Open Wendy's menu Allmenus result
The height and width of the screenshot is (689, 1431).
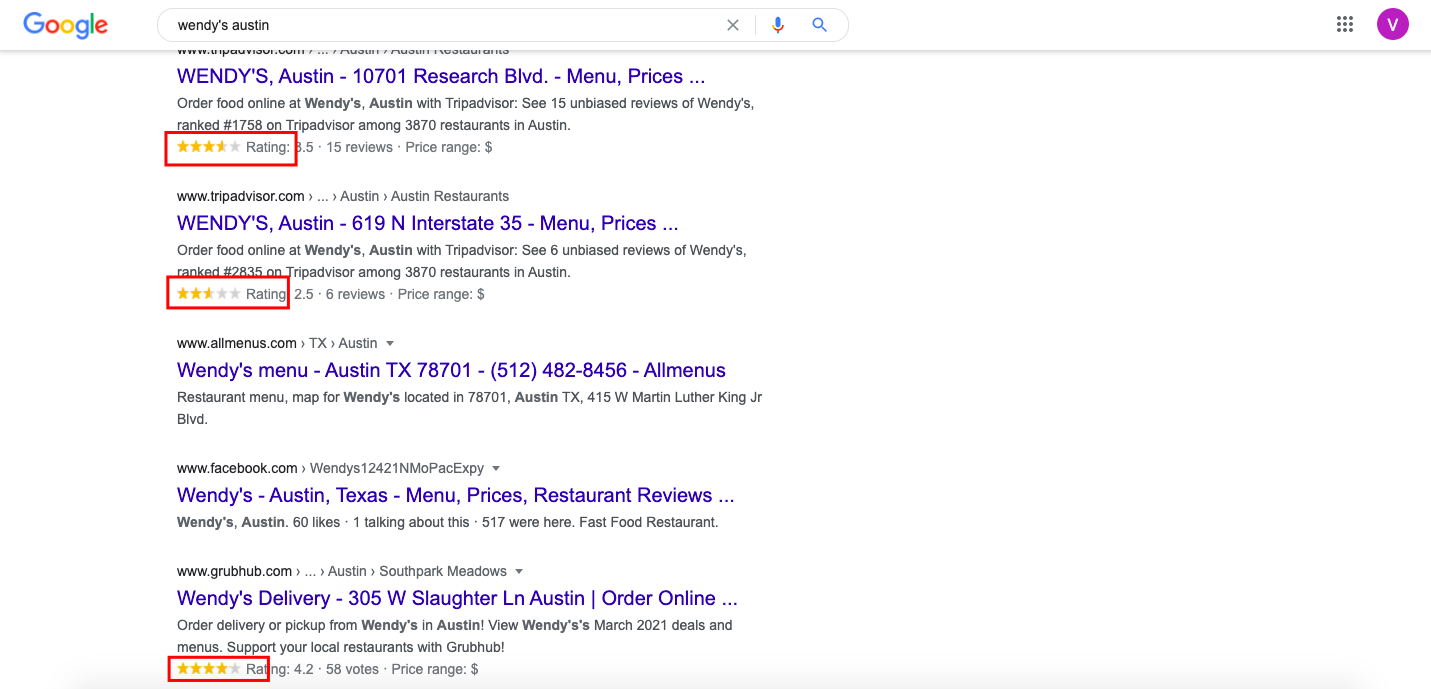tap(451, 370)
